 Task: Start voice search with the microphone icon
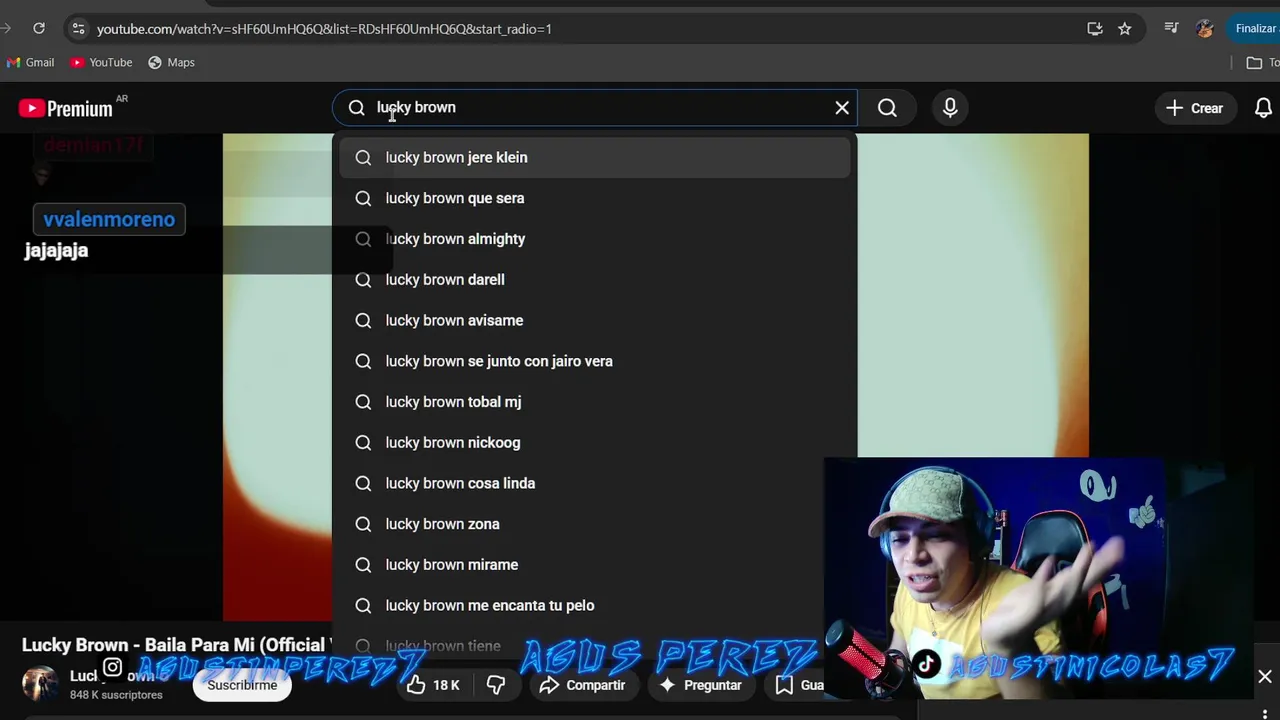click(950, 108)
